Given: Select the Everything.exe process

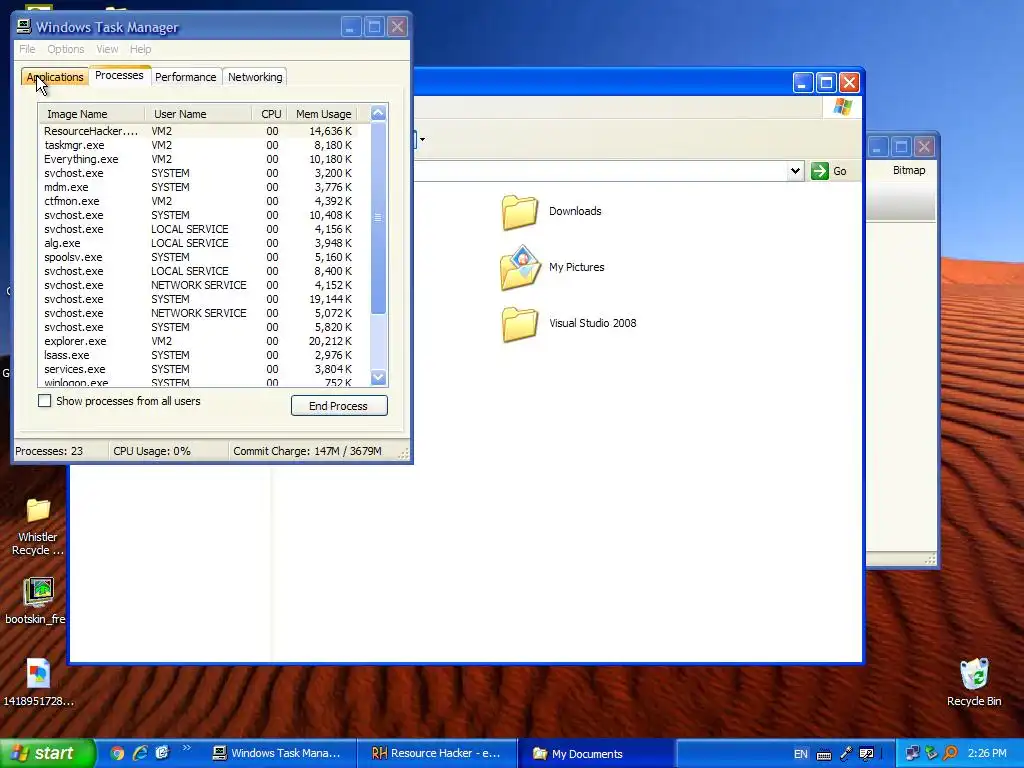Looking at the screenshot, I should pos(199,159).
